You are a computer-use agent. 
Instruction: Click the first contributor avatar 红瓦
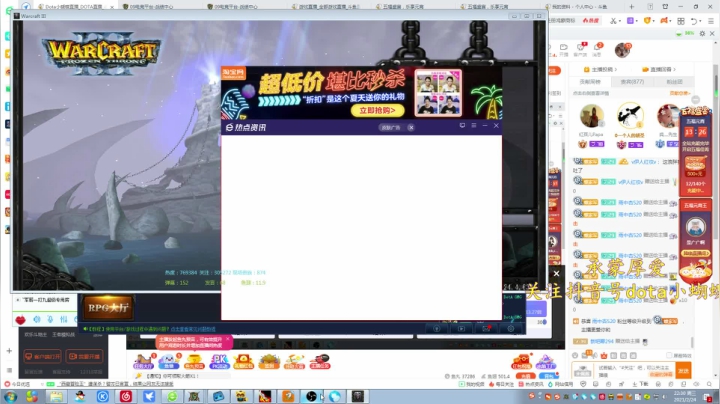pos(591,117)
